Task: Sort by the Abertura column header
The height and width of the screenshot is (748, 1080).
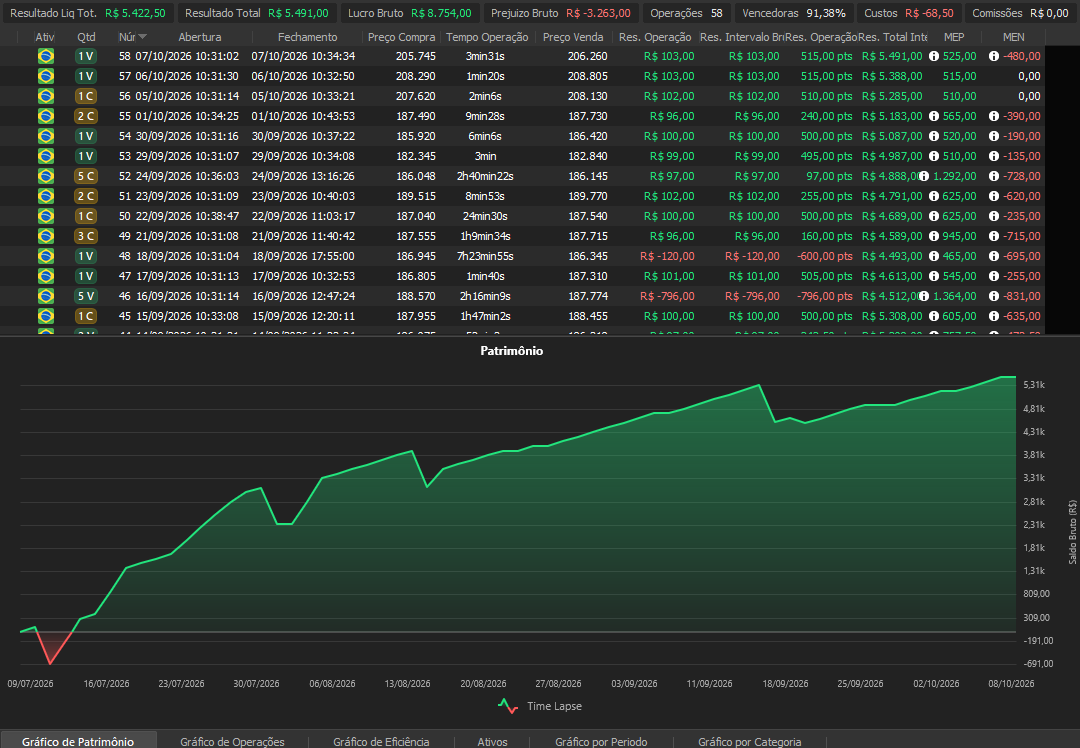Action: click(x=200, y=37)
